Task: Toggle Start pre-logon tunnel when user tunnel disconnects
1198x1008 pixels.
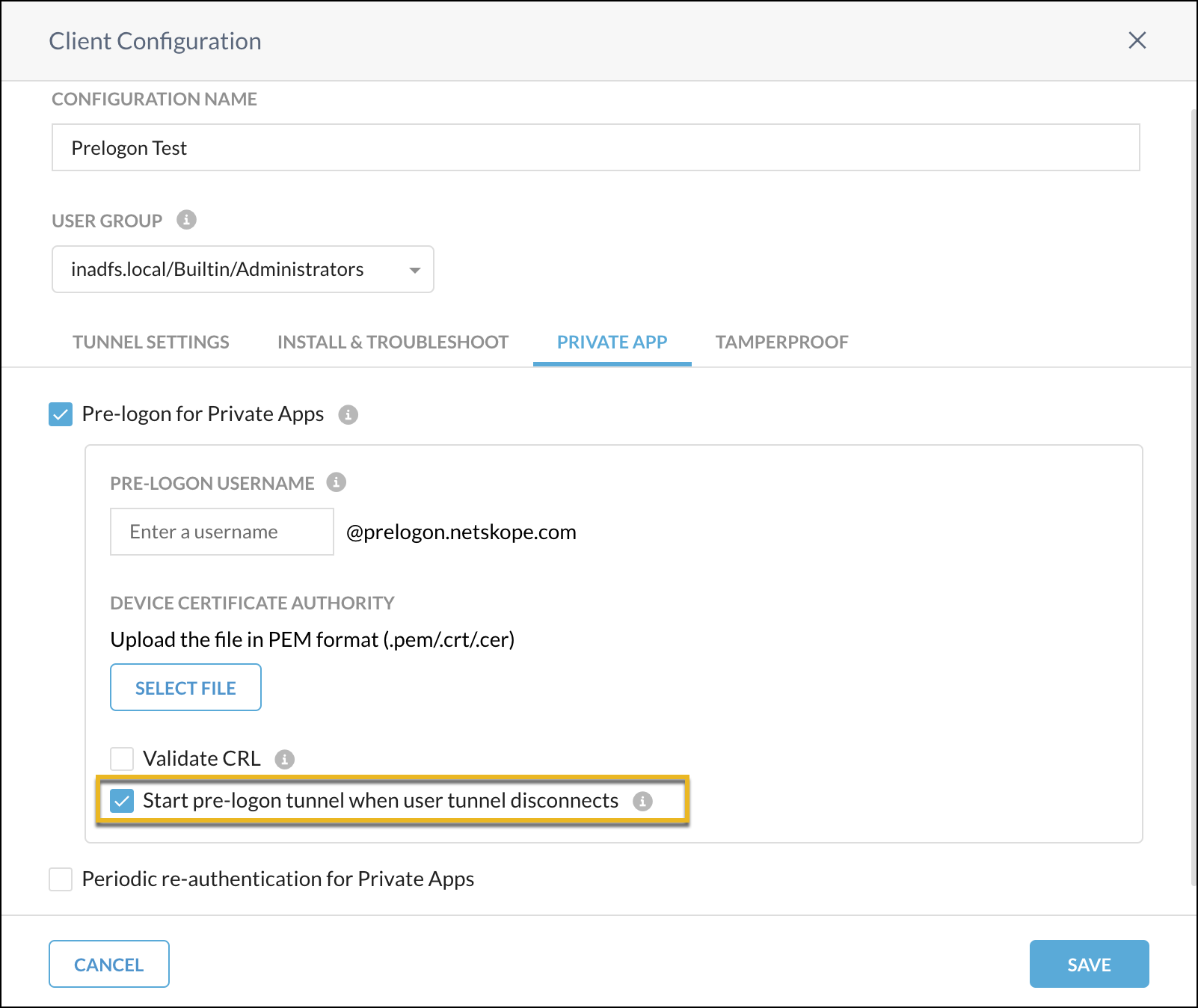Action: pyautogui.click(x=122, y=801)
